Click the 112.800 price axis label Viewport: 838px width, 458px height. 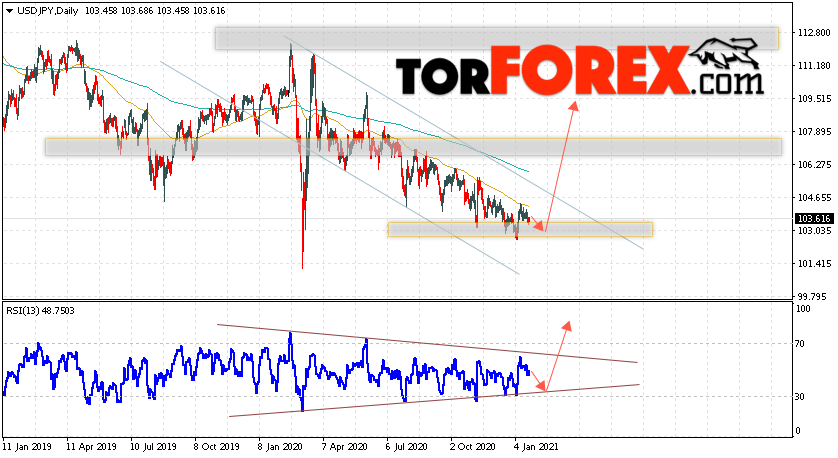pos(814,33)
